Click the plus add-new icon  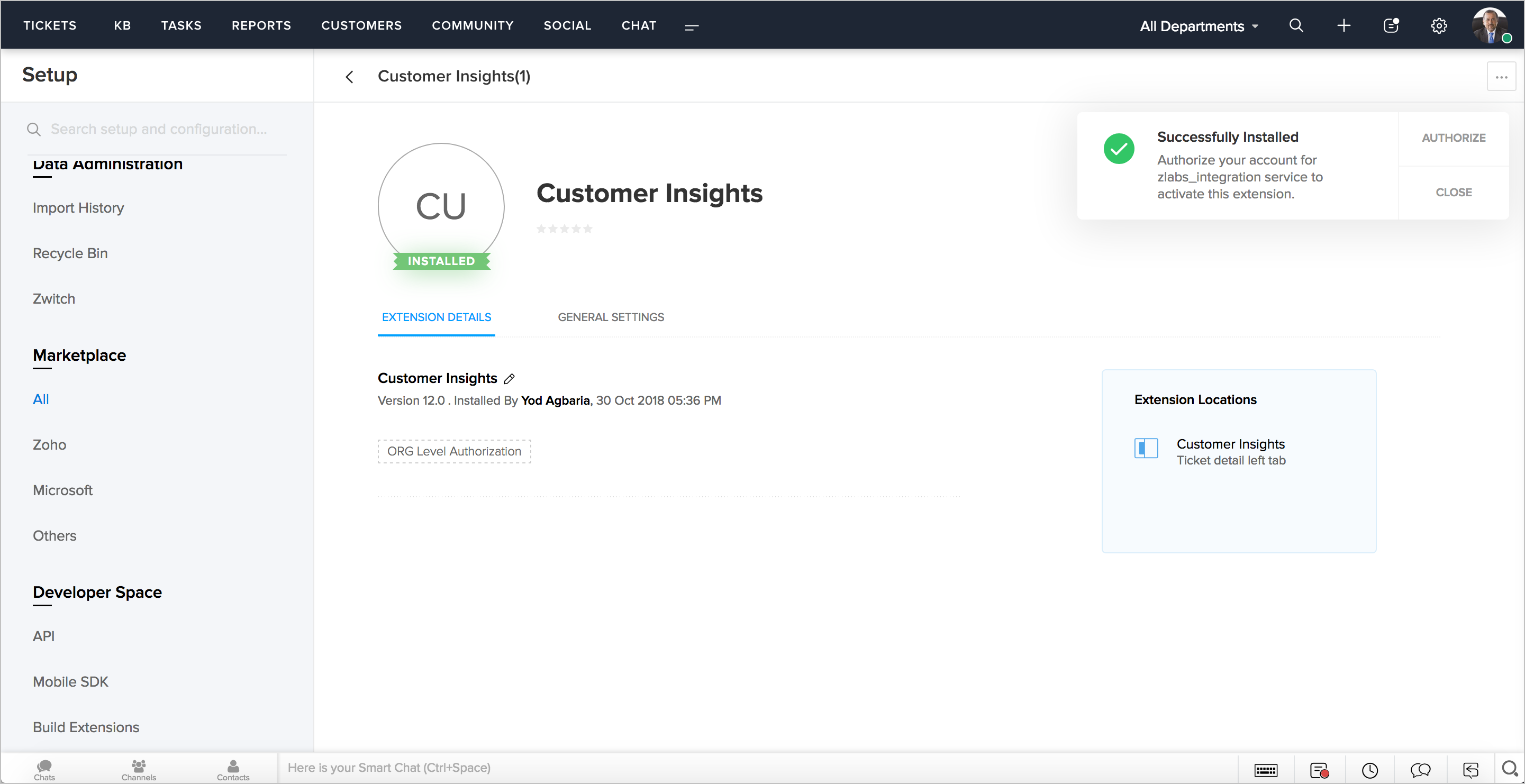point(1344,25)
